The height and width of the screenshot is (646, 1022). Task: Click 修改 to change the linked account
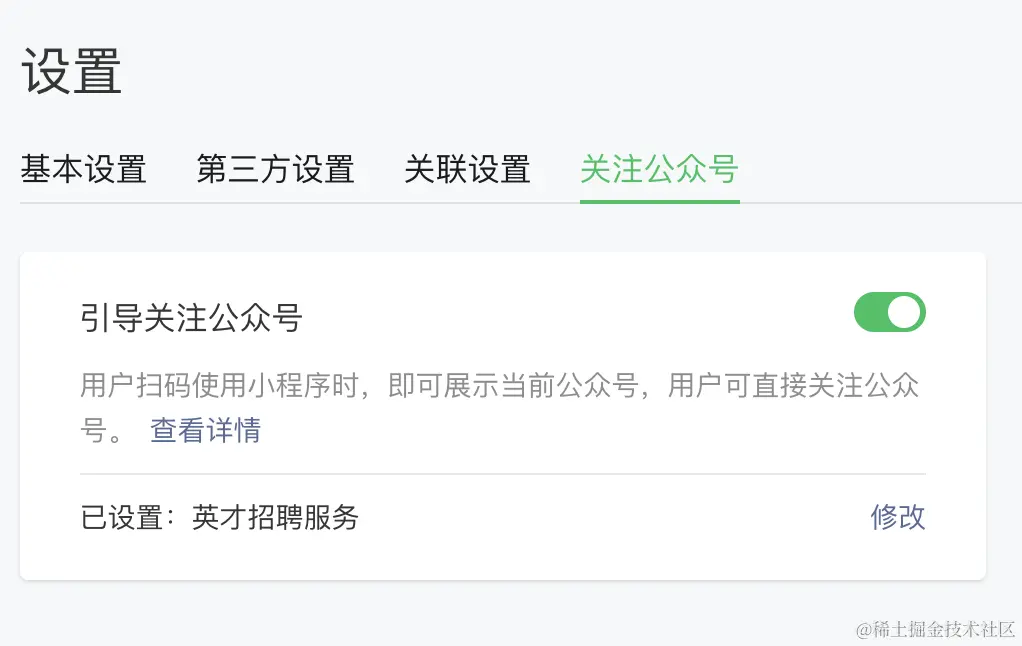898,517
